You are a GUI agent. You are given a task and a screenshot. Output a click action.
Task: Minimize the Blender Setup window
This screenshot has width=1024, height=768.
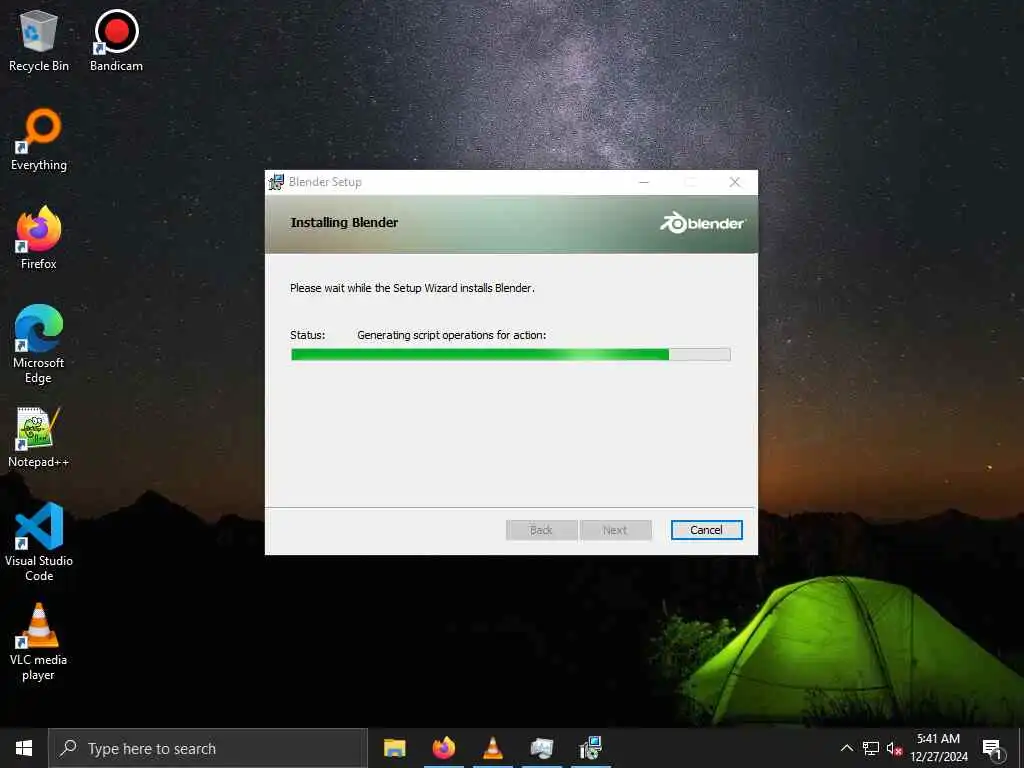tap(644, 182)
